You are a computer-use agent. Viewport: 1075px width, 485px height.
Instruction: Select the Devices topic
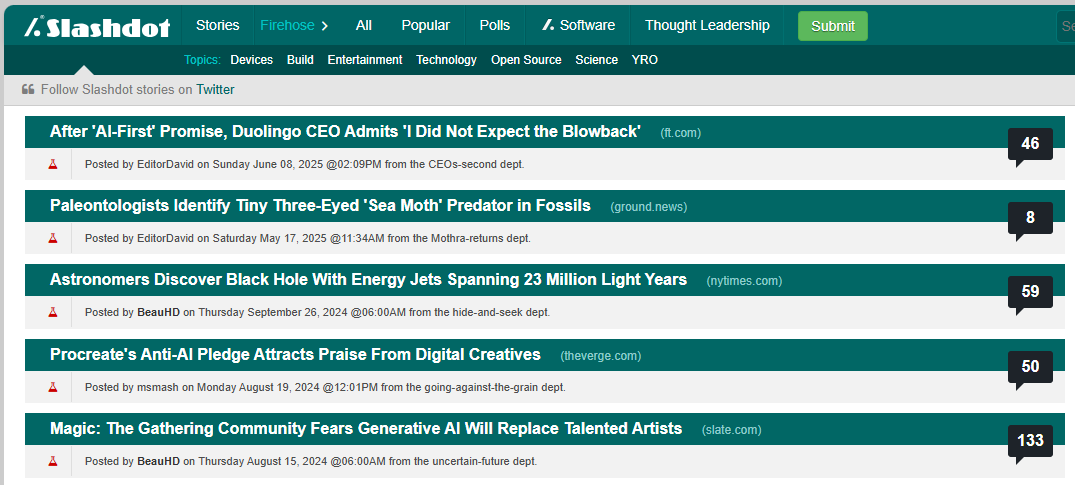click(252, 60)
